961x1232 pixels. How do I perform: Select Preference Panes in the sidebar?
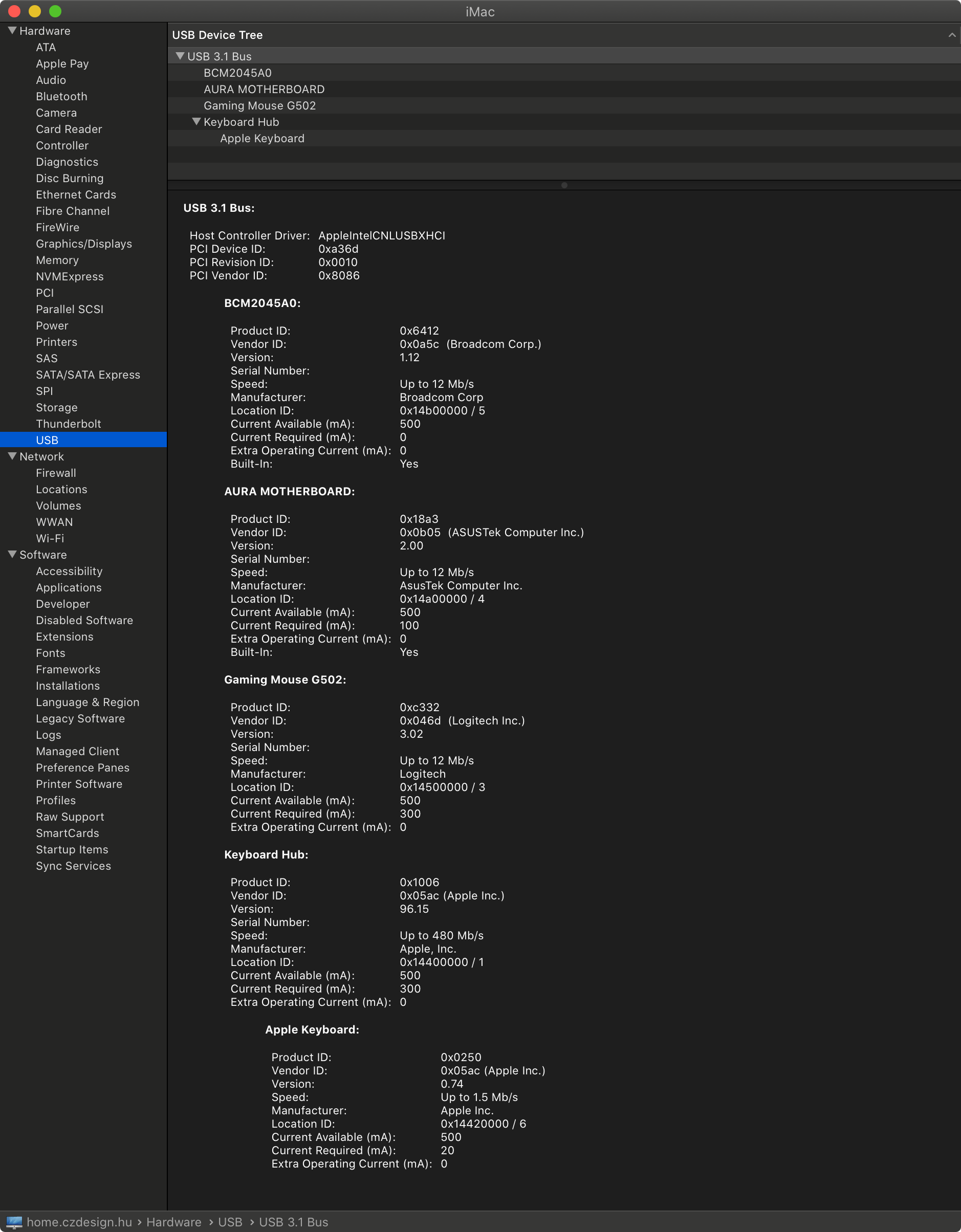(83, 767)
